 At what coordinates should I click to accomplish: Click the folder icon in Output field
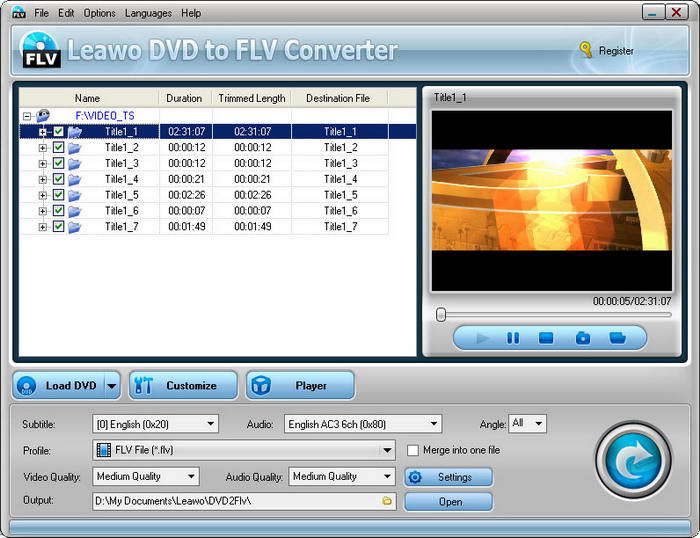click(x=387, y=501)
